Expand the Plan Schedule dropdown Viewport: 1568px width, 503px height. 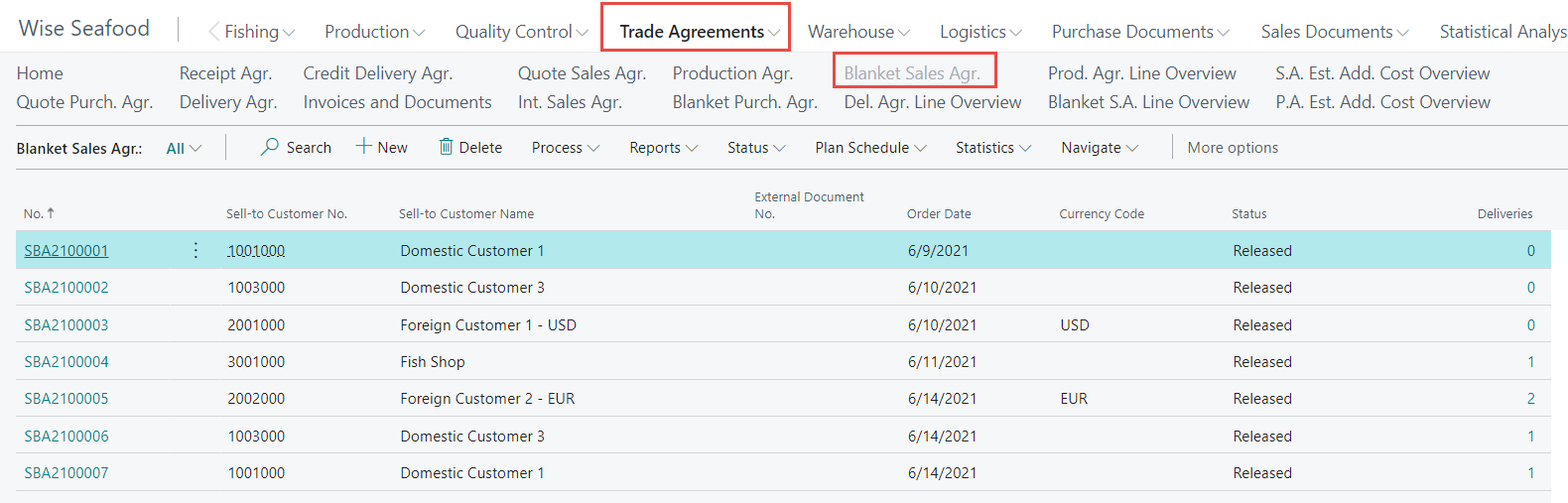click(x=869, y=148)
